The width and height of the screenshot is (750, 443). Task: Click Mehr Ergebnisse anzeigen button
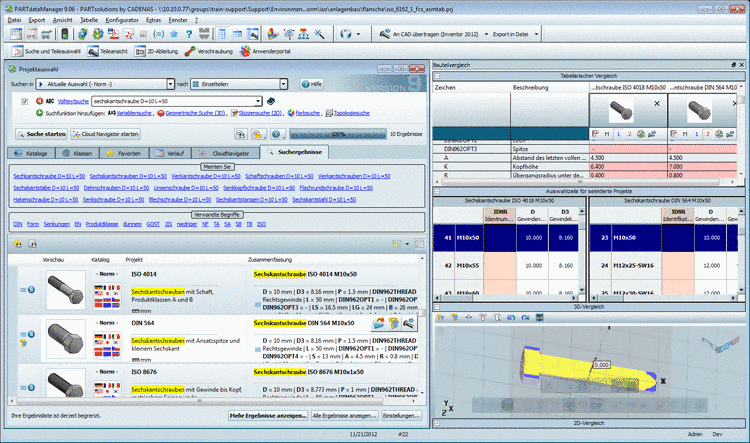point(268,416)
